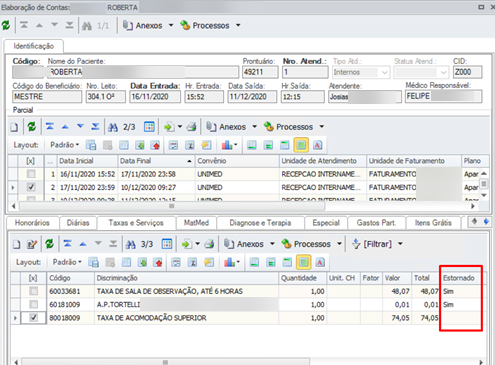The width and height of the screenshot is (495, 365).
Task: Refresh the Elaboração de Contas top toolbar
Action: 6,25
